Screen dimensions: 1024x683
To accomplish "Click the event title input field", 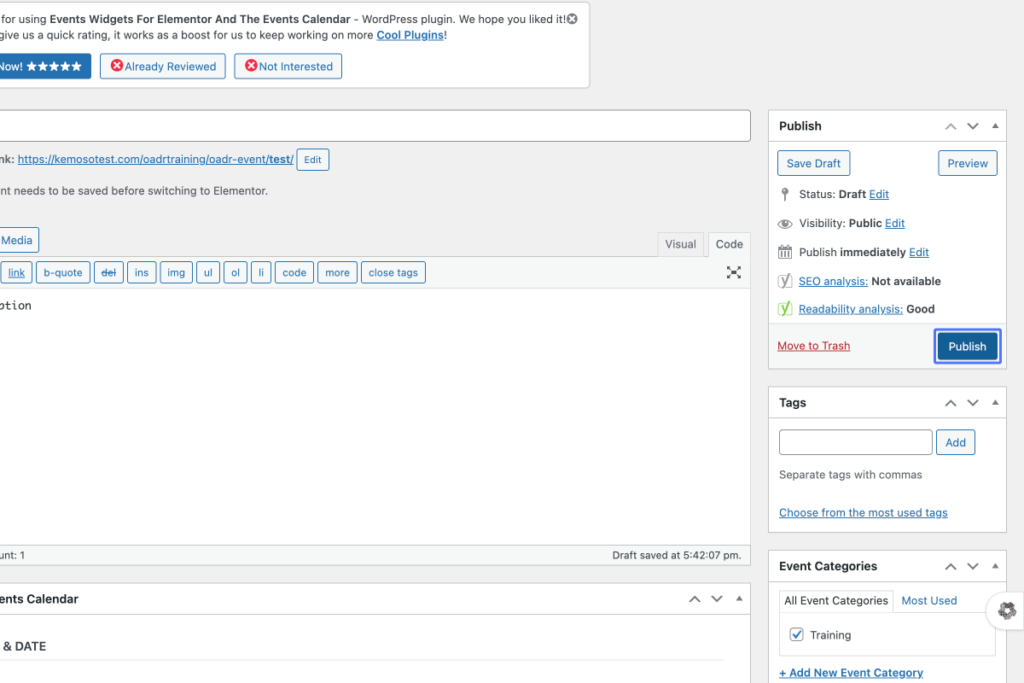I will pos(375,125).
